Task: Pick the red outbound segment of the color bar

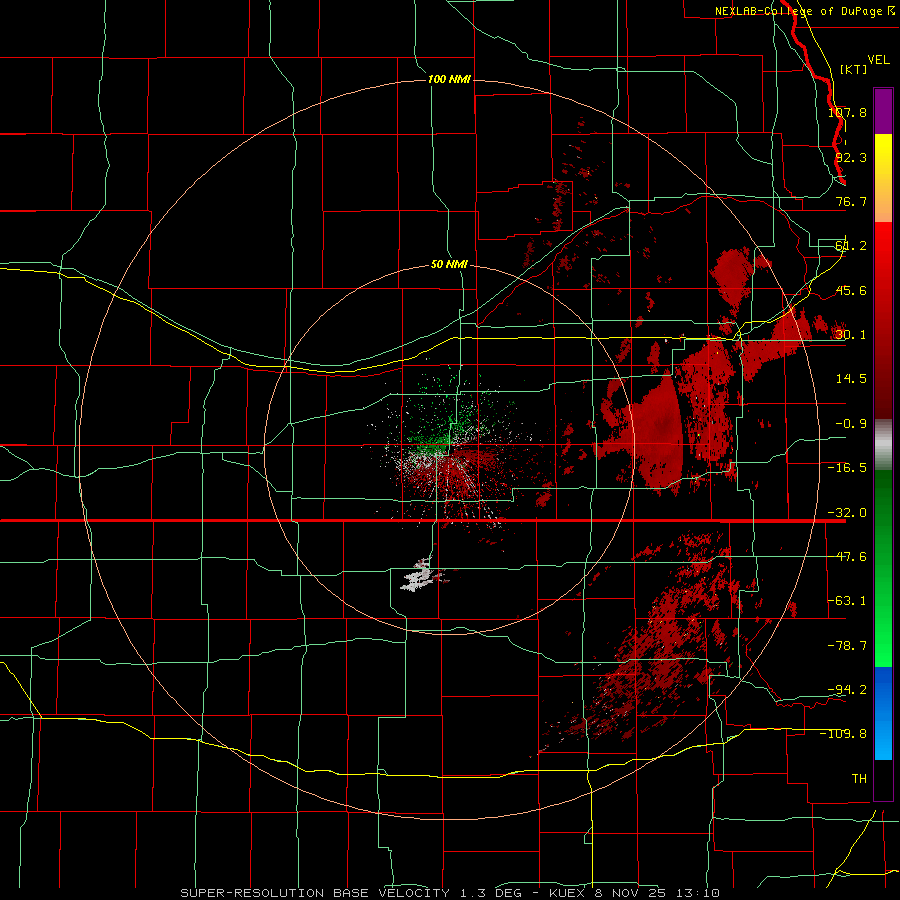Action: 883,320
